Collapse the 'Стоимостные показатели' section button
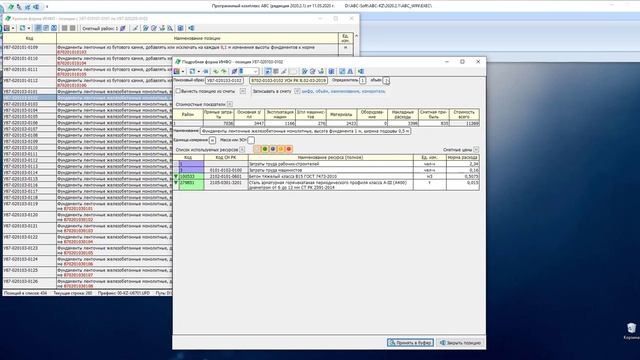The image size is (640, 360). tap(230, 104)
